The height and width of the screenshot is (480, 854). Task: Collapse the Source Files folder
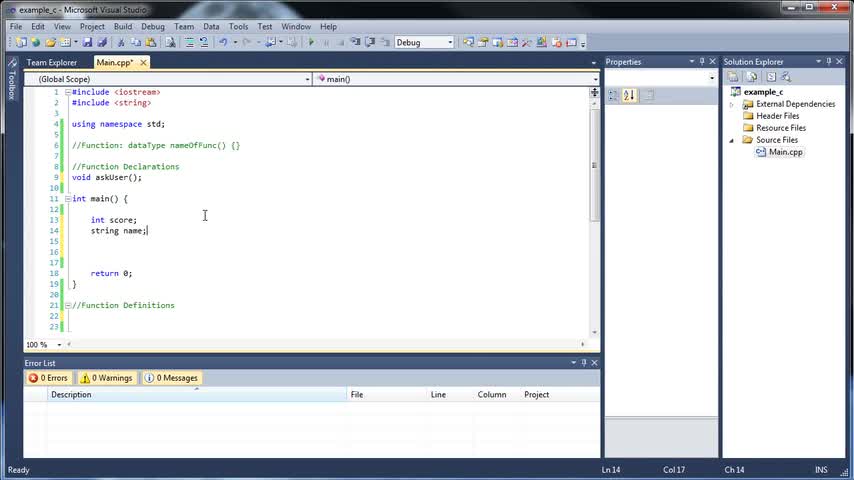tap(732, 141)
